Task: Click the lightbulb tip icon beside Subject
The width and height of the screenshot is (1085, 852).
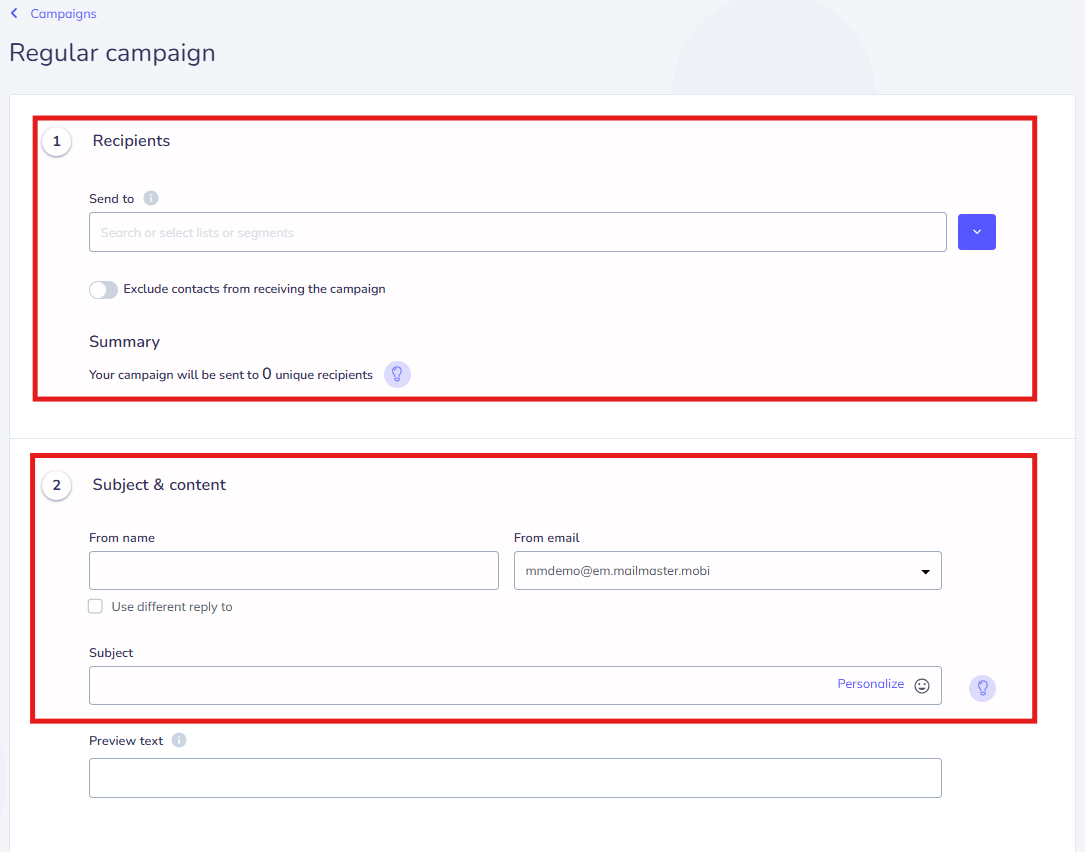Action: coord(982,688)
